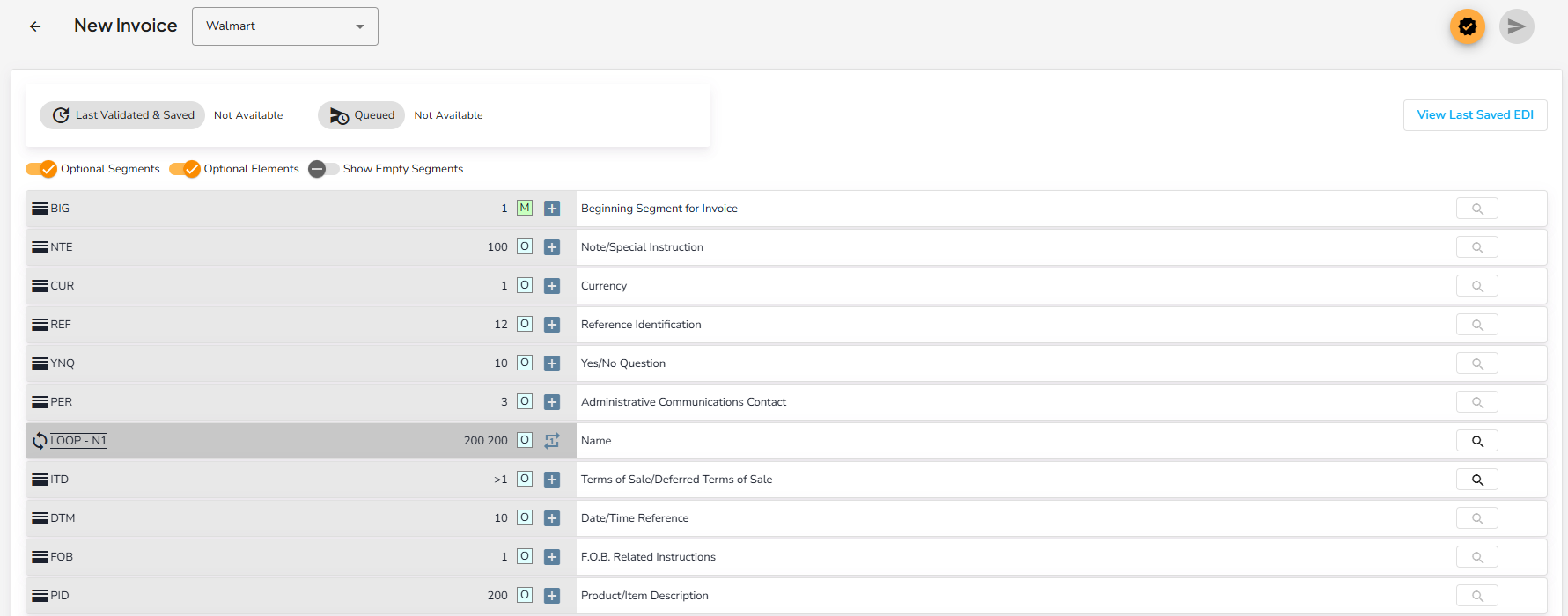Toggle Optional Segments switch off
The height and width of the screenshot is (616, 1568).
point(41,169)
